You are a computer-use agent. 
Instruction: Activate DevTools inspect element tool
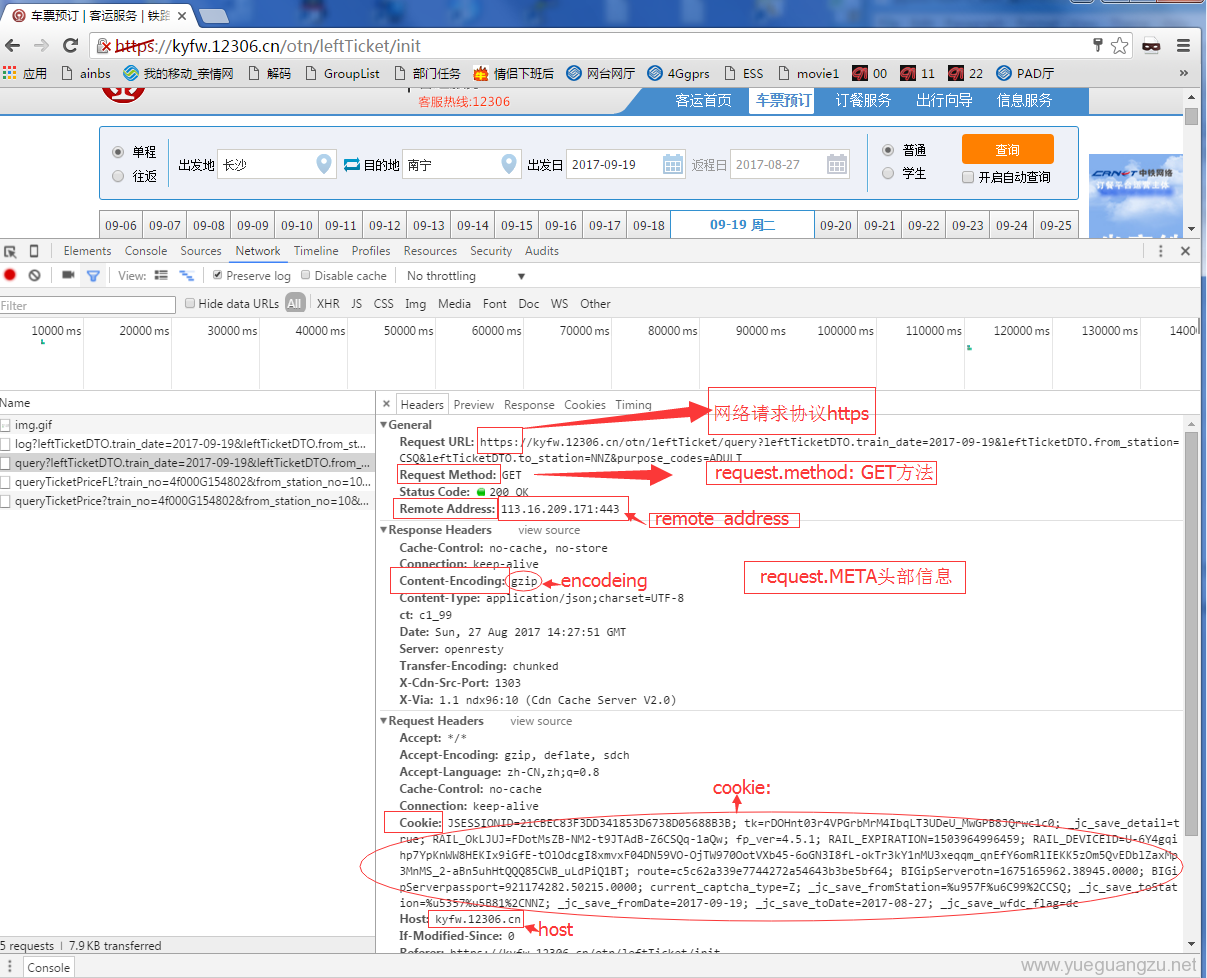(x=10, y=251)
